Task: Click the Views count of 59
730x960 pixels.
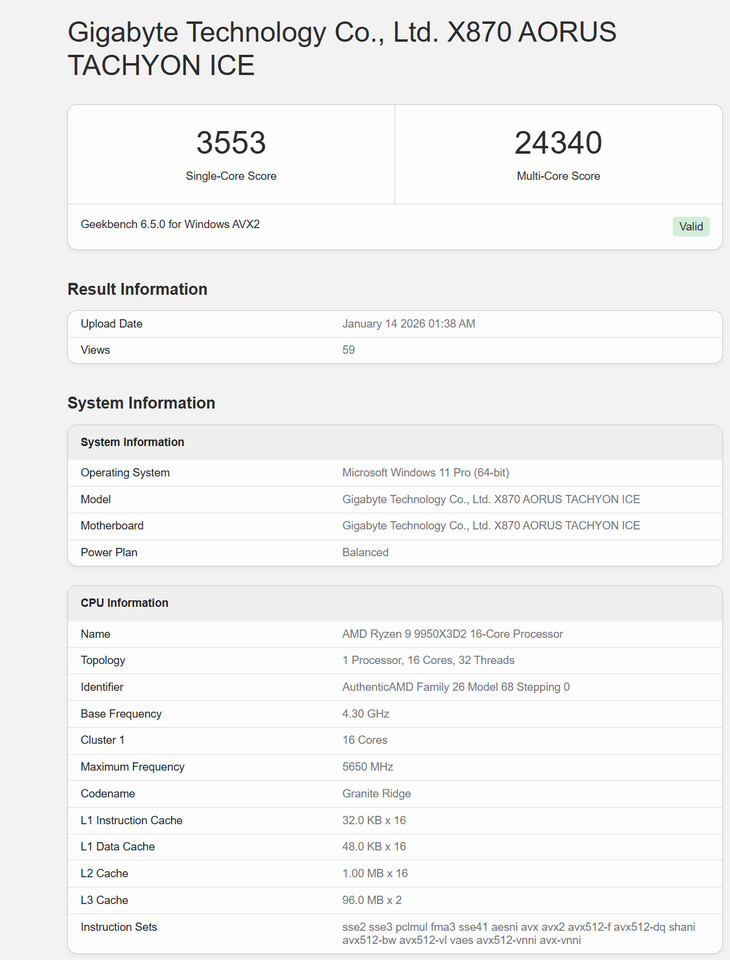Action: pyautogui.click(x=349, y=350)
